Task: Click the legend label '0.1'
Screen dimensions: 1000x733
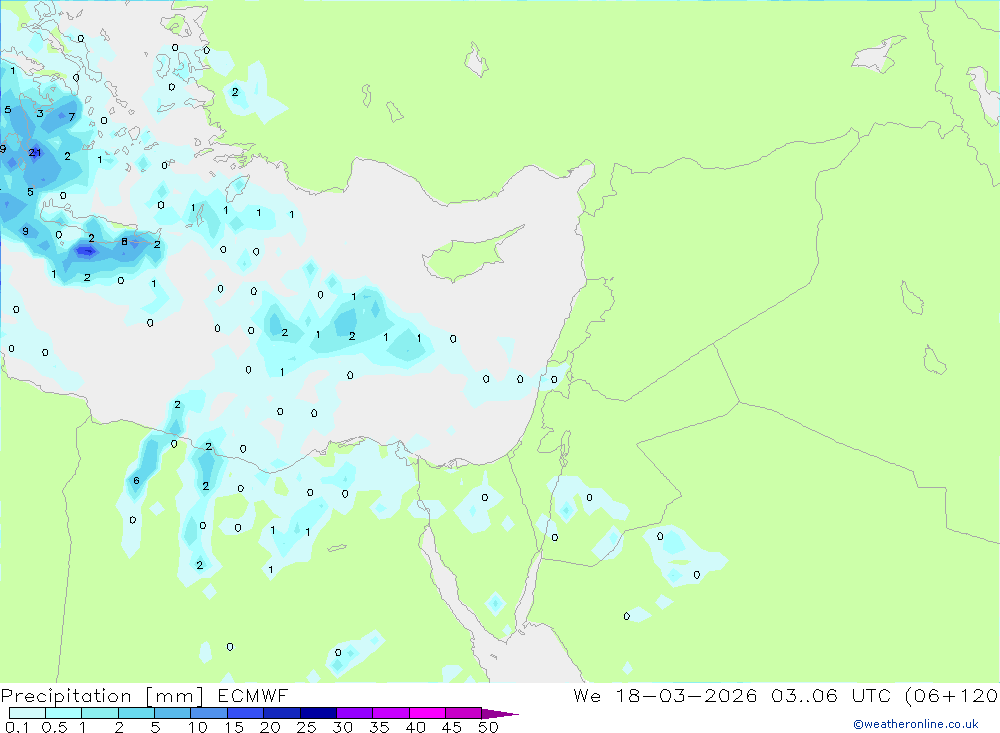Action: coord(17,727)
